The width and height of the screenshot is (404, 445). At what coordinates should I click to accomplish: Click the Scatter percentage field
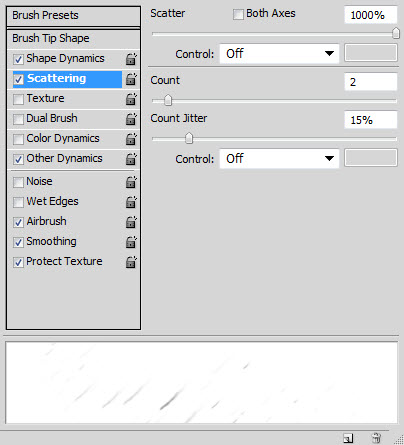(371, 15)
